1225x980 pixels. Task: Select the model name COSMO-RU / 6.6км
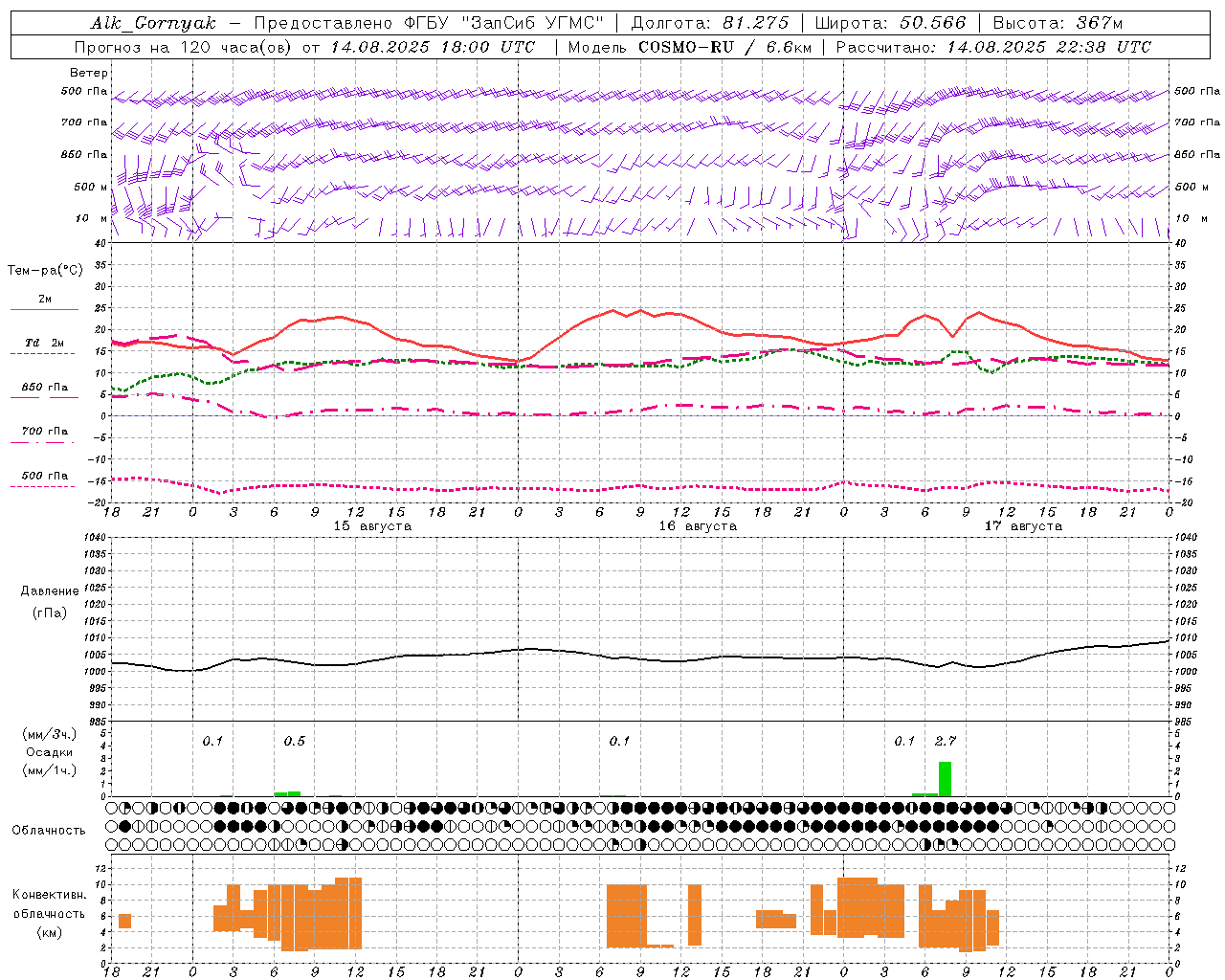(725, 47)
